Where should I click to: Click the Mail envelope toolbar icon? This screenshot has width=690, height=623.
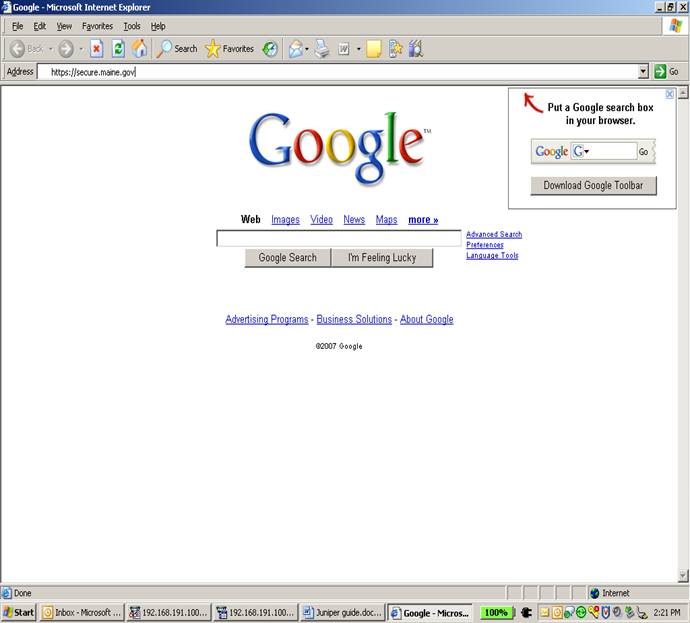(296, 49)
